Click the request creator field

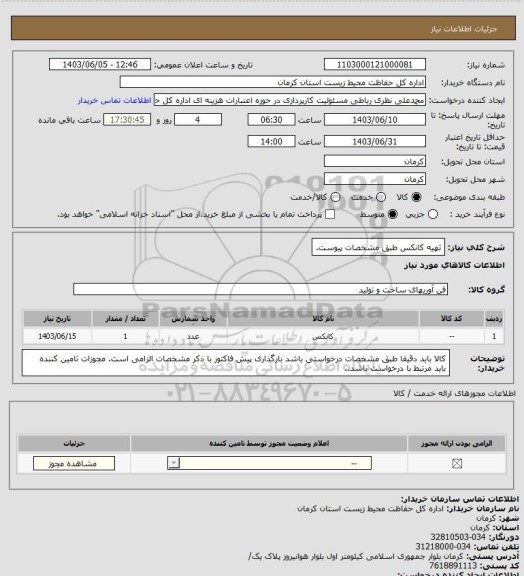290,100
